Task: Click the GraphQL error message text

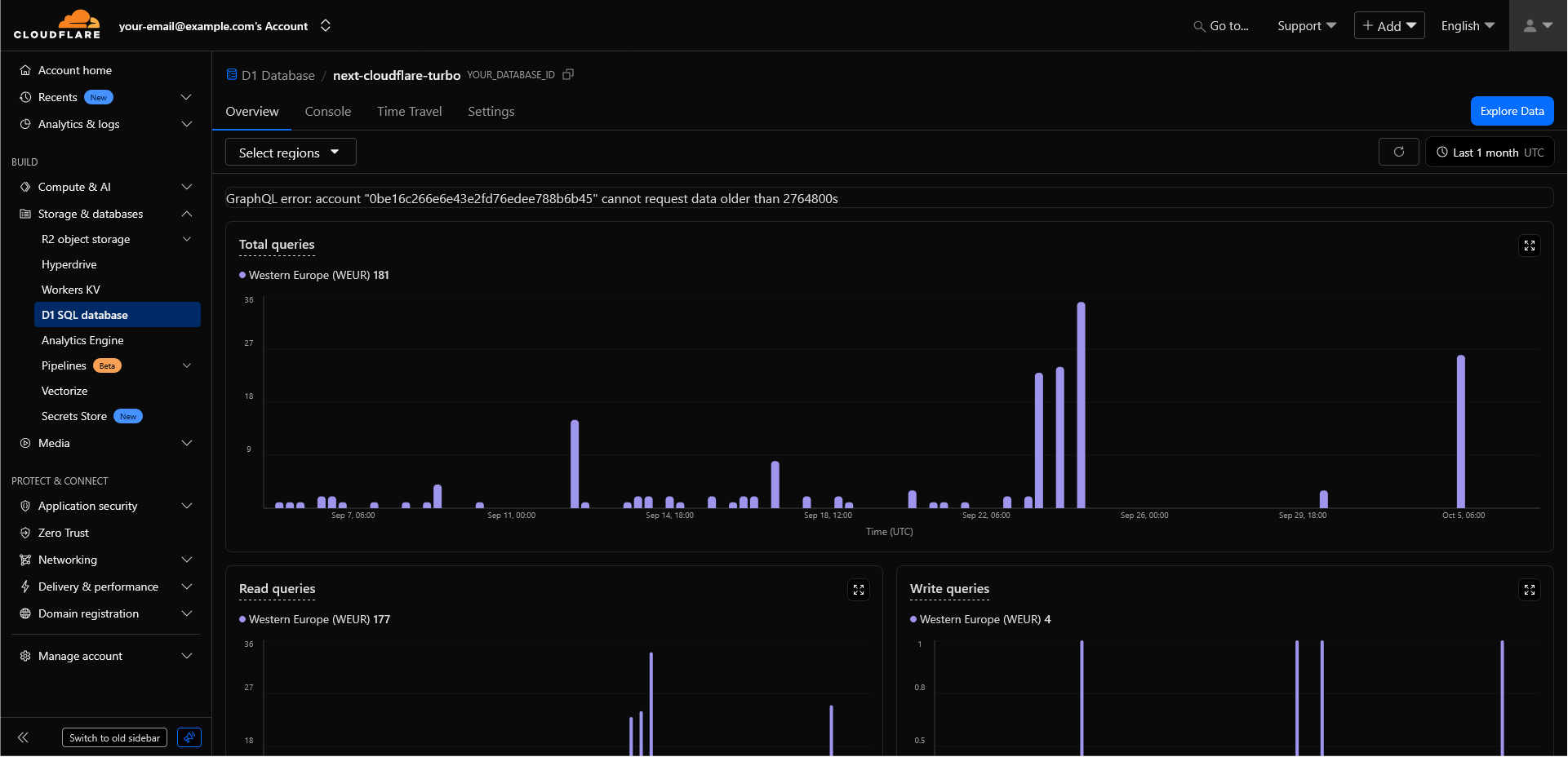Action: coord(532,198)
